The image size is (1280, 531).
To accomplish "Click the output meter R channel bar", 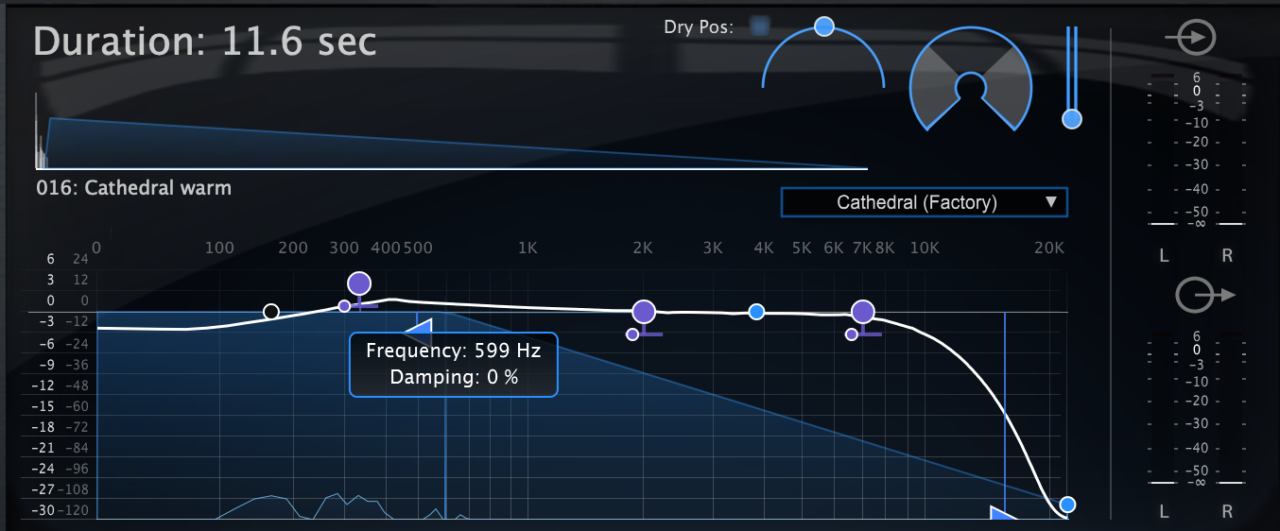I will coord(1230,409).
